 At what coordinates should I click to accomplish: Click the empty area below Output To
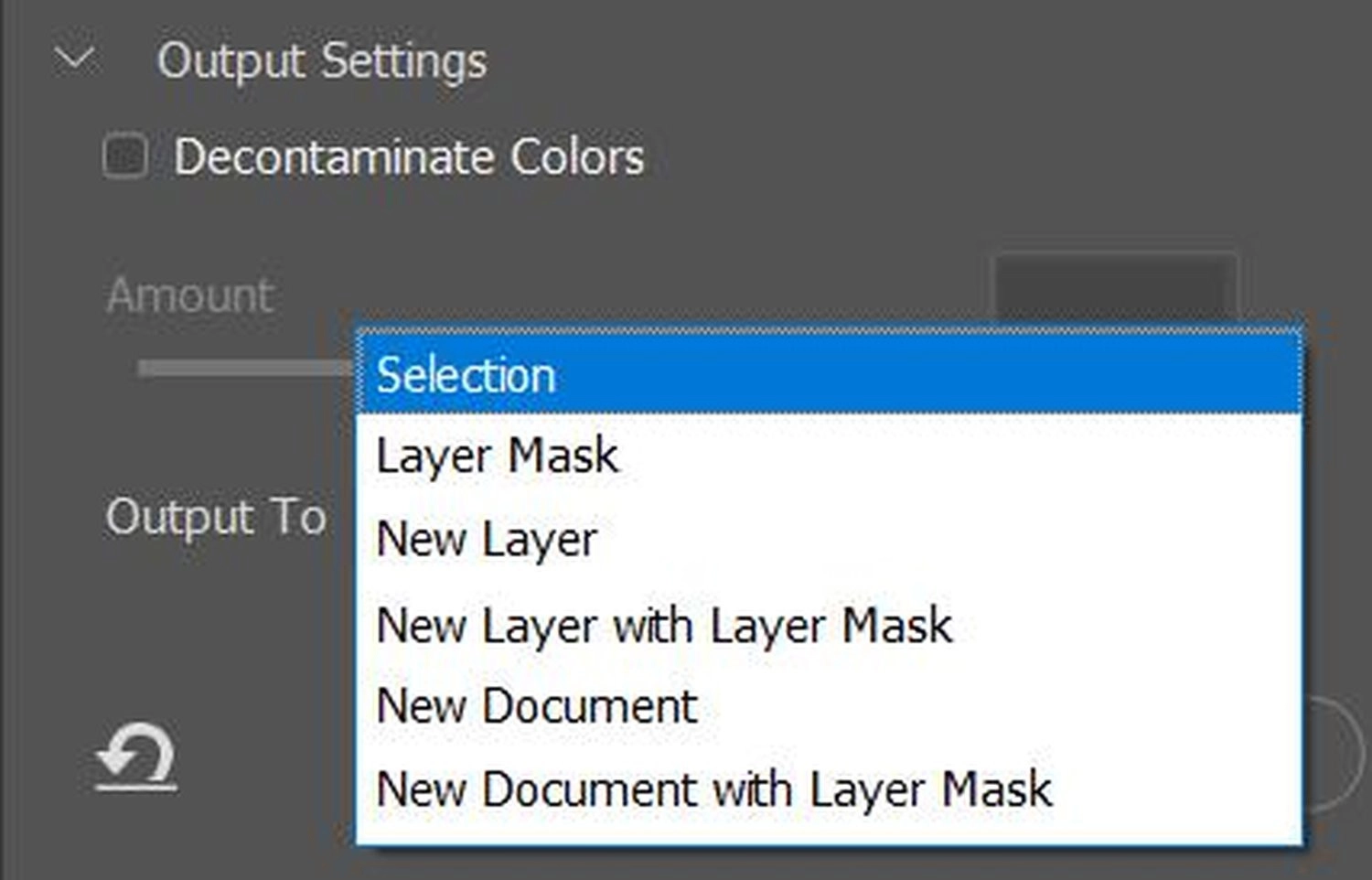(x=216, y=622)
